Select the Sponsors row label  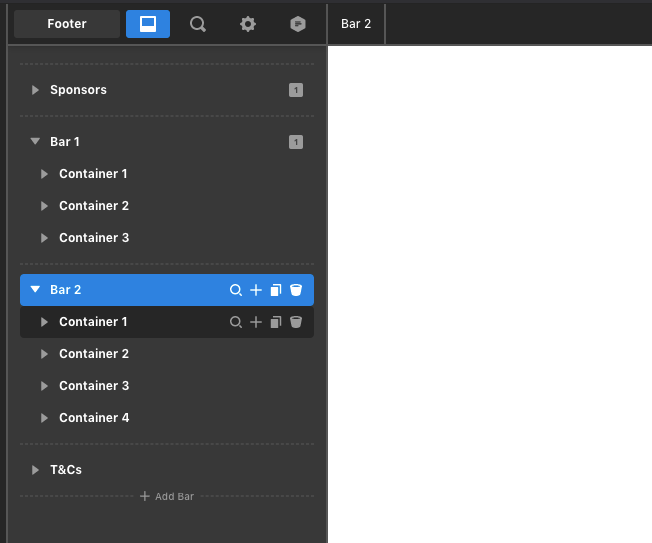[78, 90]
